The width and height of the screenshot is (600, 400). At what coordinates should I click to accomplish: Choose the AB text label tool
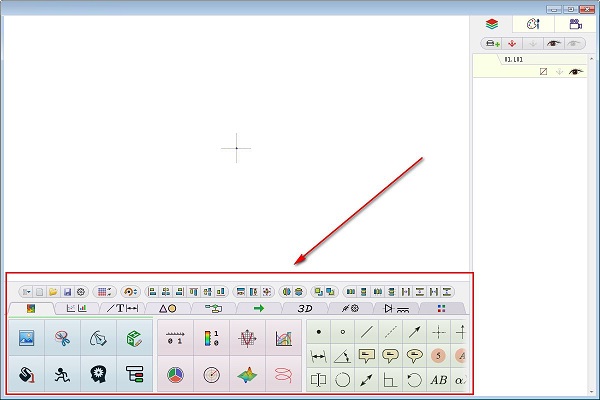point(438,380)
